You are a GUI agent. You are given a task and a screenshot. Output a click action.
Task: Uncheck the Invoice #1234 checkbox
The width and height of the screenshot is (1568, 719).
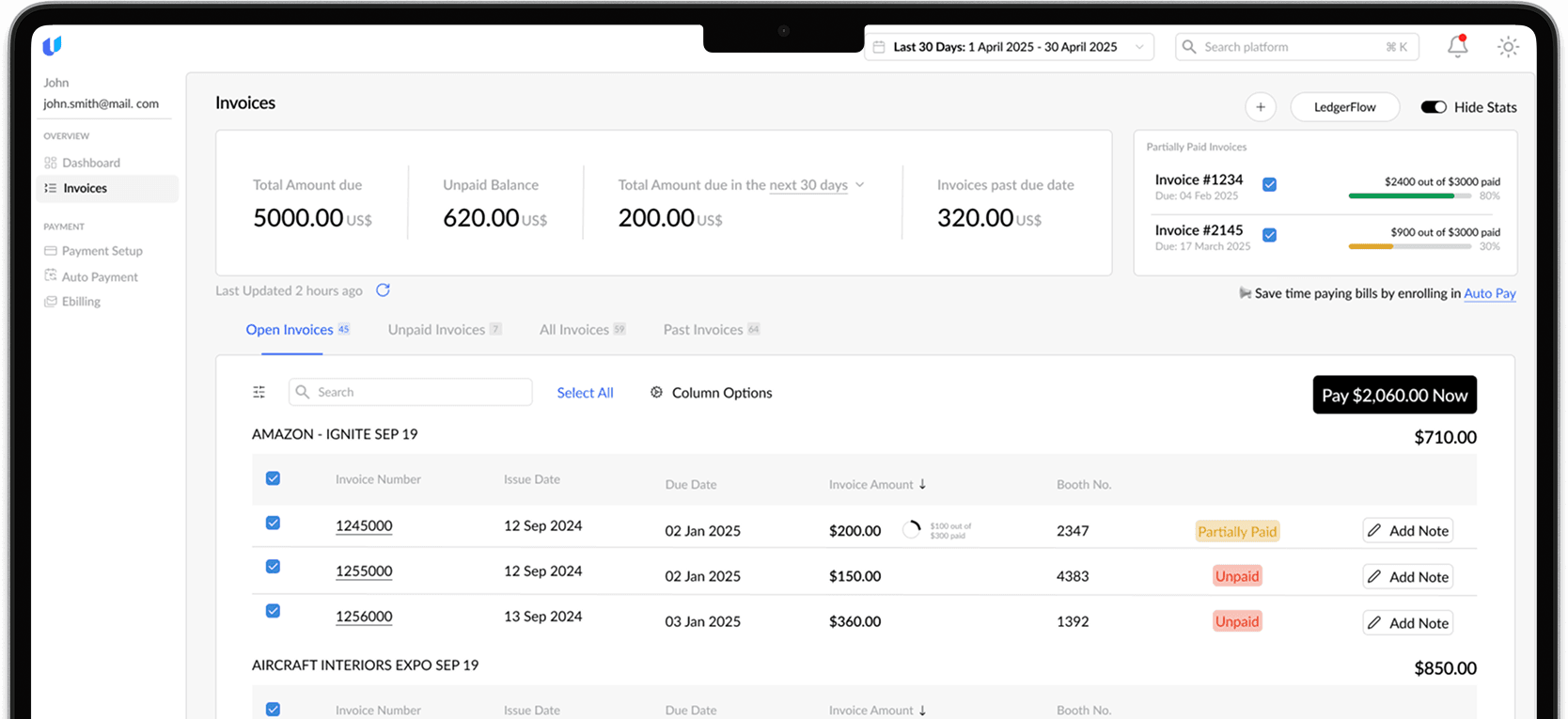(x=1269, y=185)
